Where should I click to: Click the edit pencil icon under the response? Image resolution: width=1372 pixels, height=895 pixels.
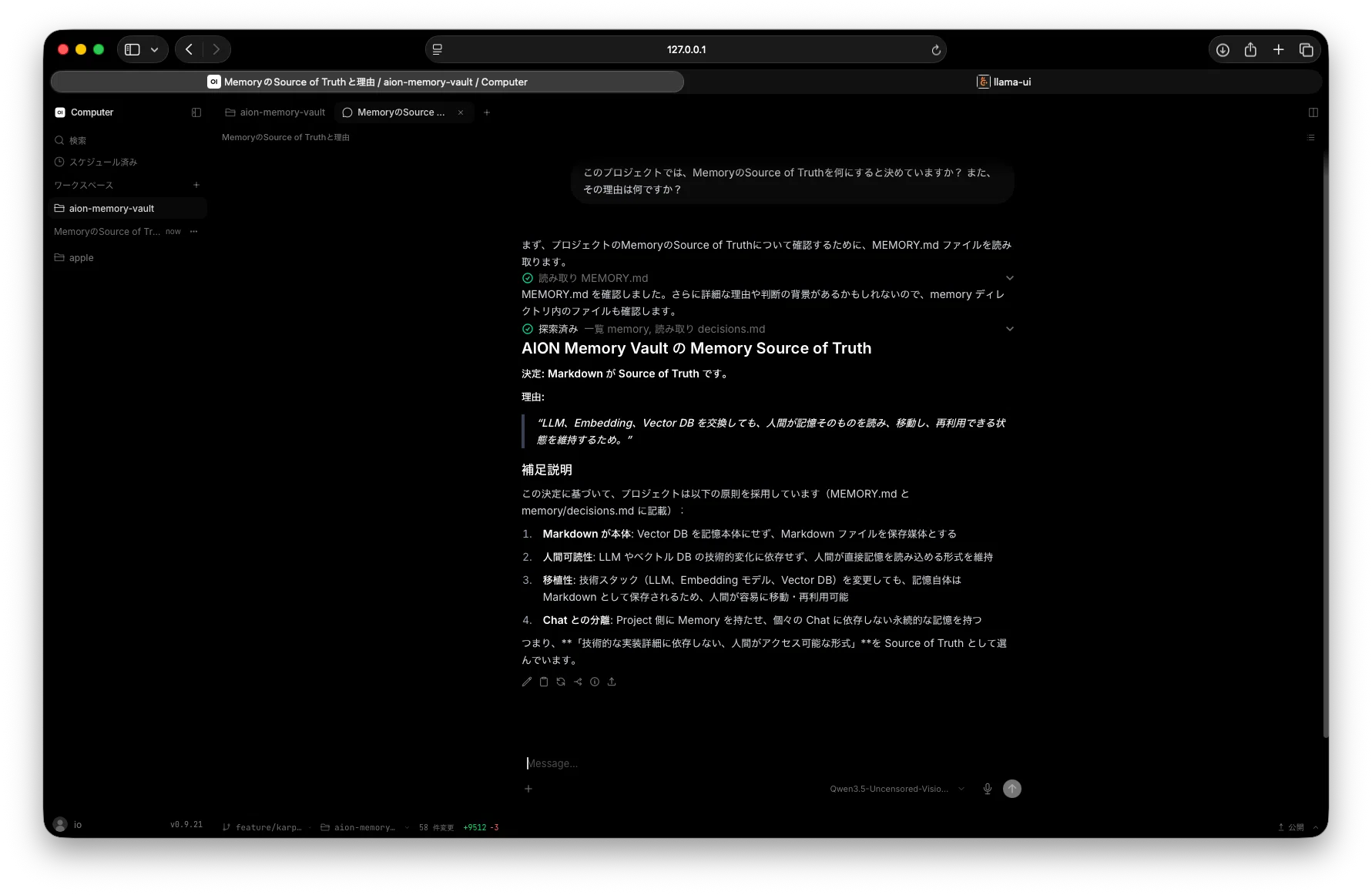[x=527, y=682]
